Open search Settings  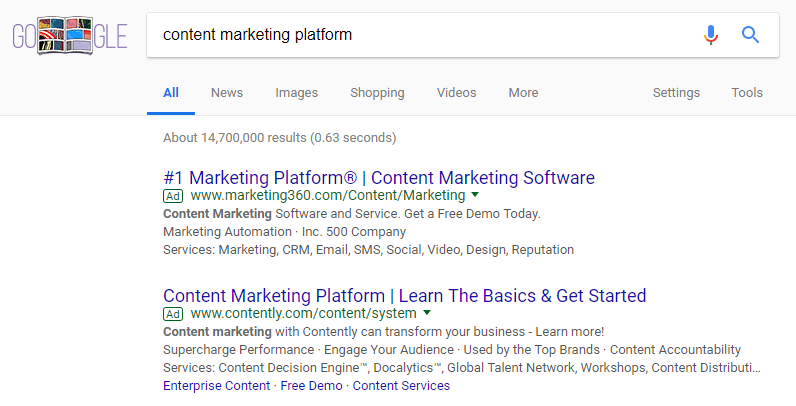point(676,93)
